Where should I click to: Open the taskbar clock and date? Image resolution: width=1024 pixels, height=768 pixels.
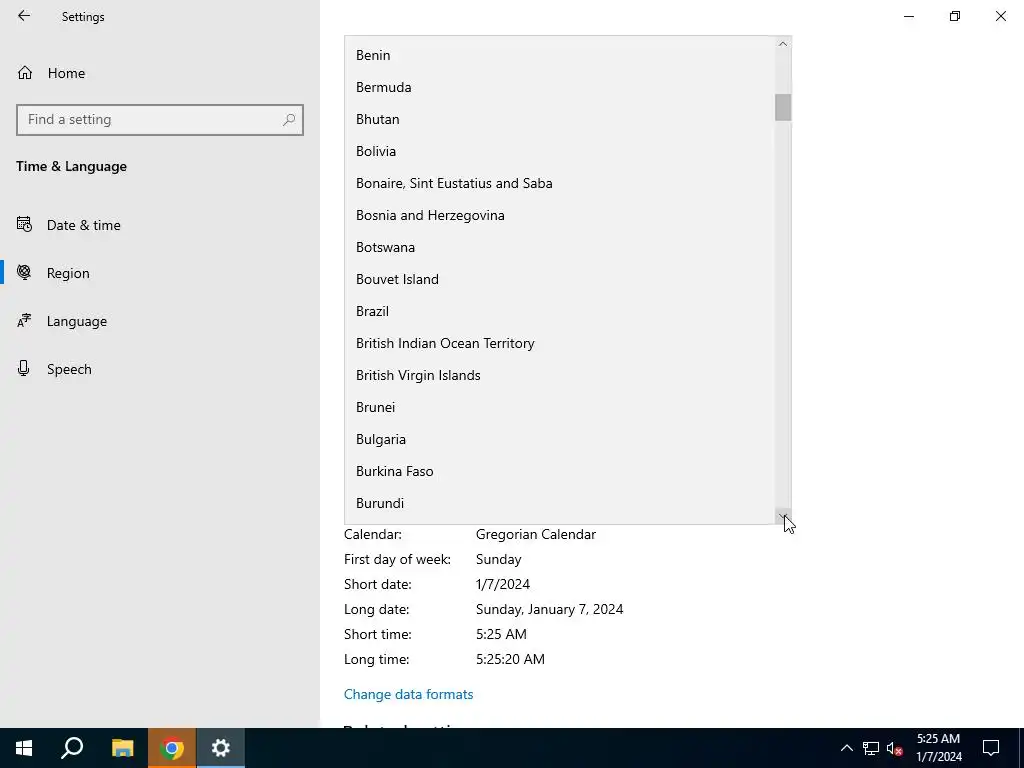[938, 748]
